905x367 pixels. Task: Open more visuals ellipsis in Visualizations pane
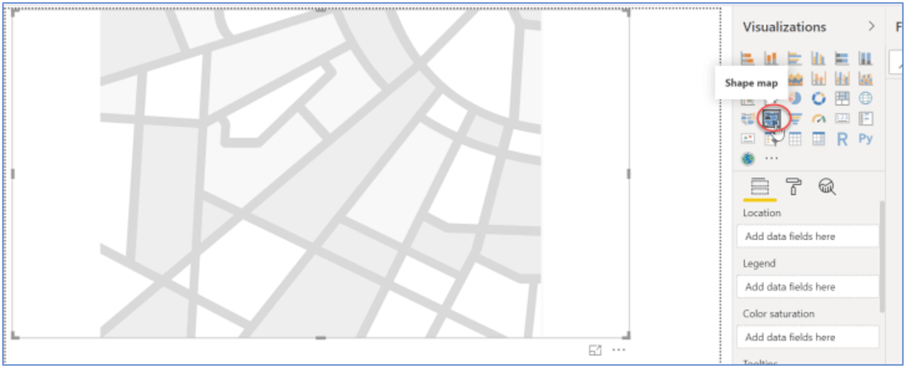[x=771, y=159]
